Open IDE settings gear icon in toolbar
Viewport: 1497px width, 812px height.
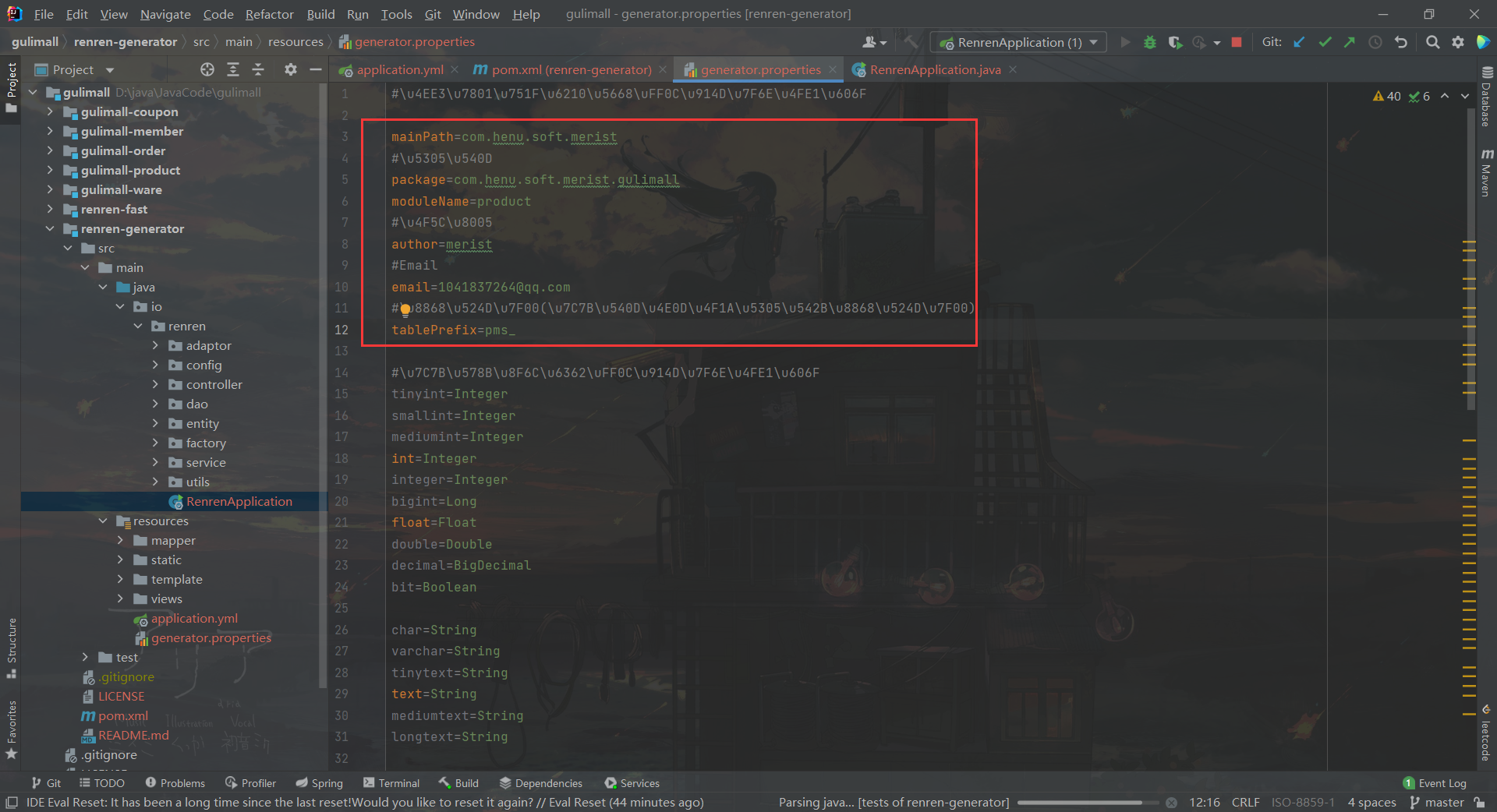[x=1458, y=42]
